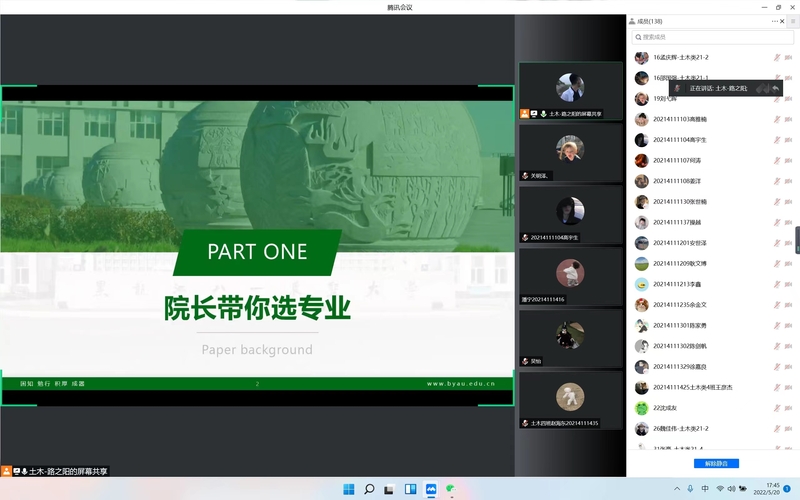Expand the system tray hidden icons chevron

coord(689,489)
